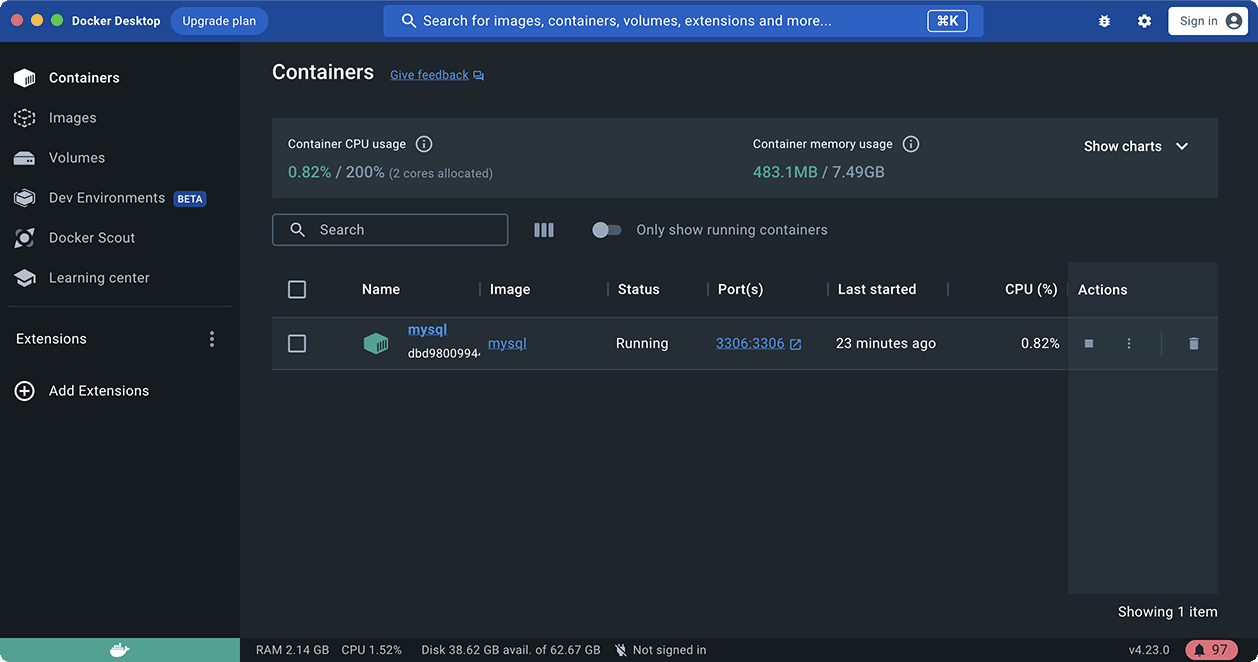Check the select-all containers checkbox
1258x662 pixels.
(x=297, y=289)
